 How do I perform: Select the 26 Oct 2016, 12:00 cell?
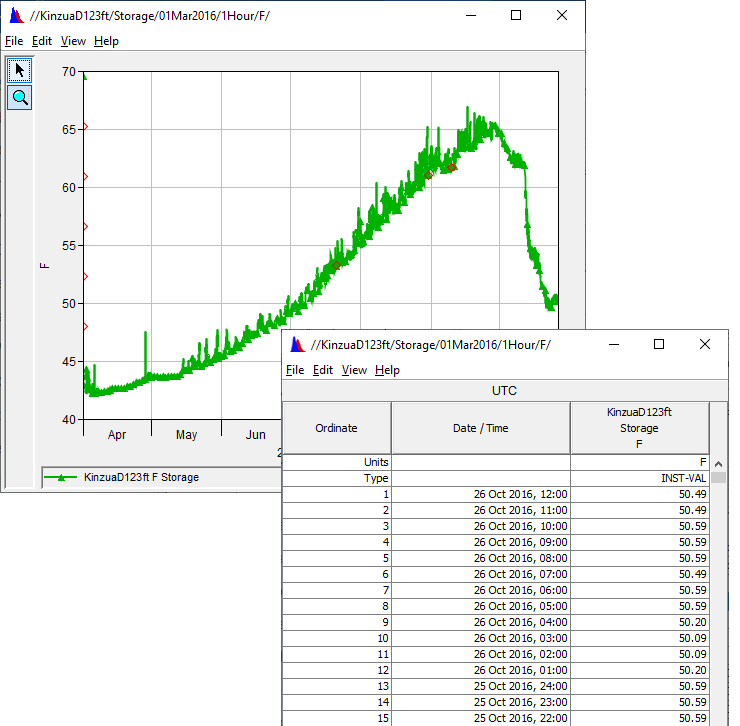point(480,495)
